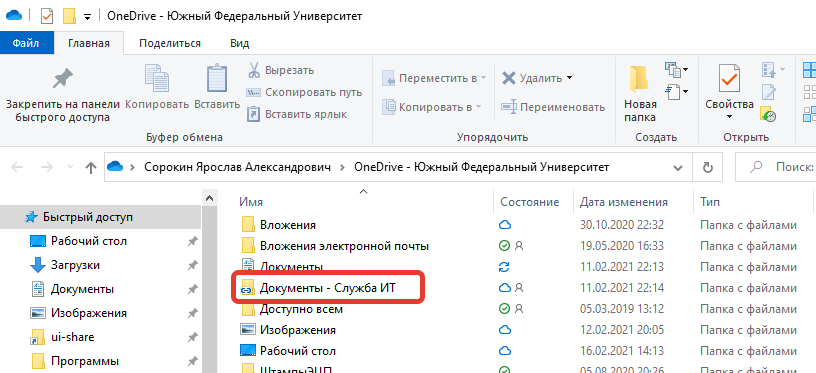Open the Вид ribbon tab

239,43
